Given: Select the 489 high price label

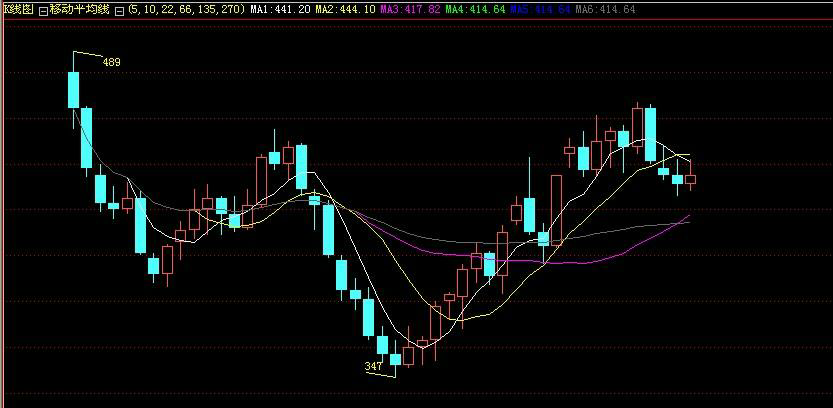Looking at the screenshot, I should (112, 62).
